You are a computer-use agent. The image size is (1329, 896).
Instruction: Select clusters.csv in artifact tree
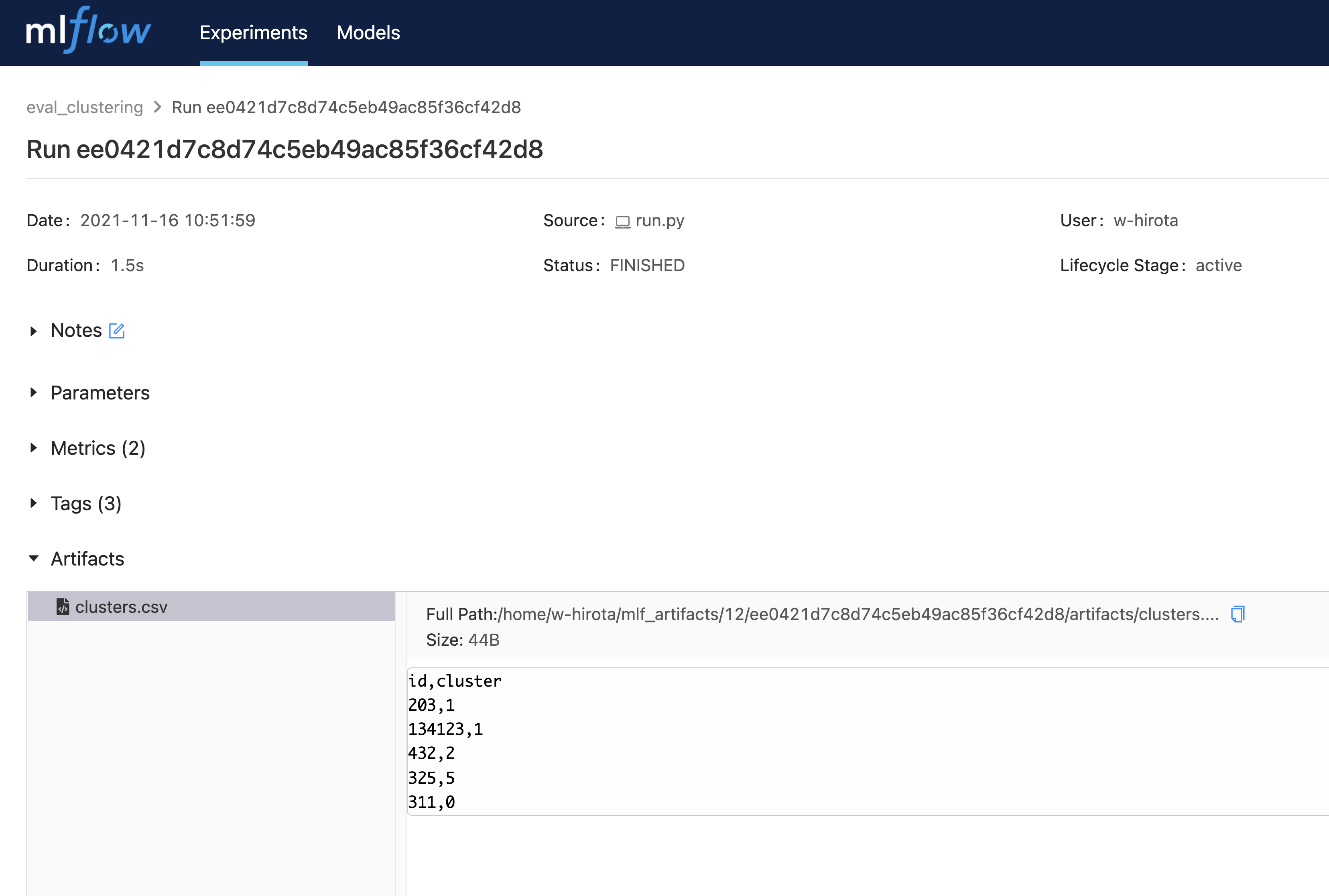coord(121,607)
